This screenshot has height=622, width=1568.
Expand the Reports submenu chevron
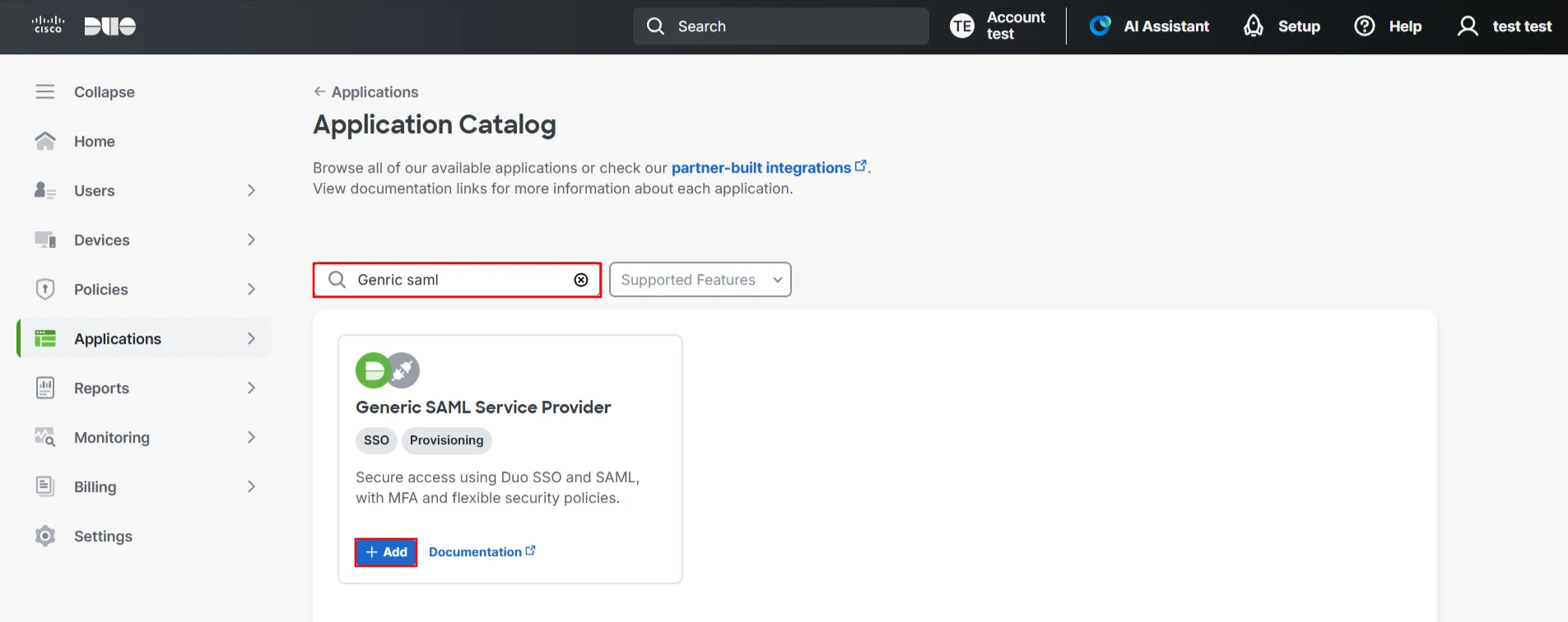pyautogui.click(x=251, y=388)
